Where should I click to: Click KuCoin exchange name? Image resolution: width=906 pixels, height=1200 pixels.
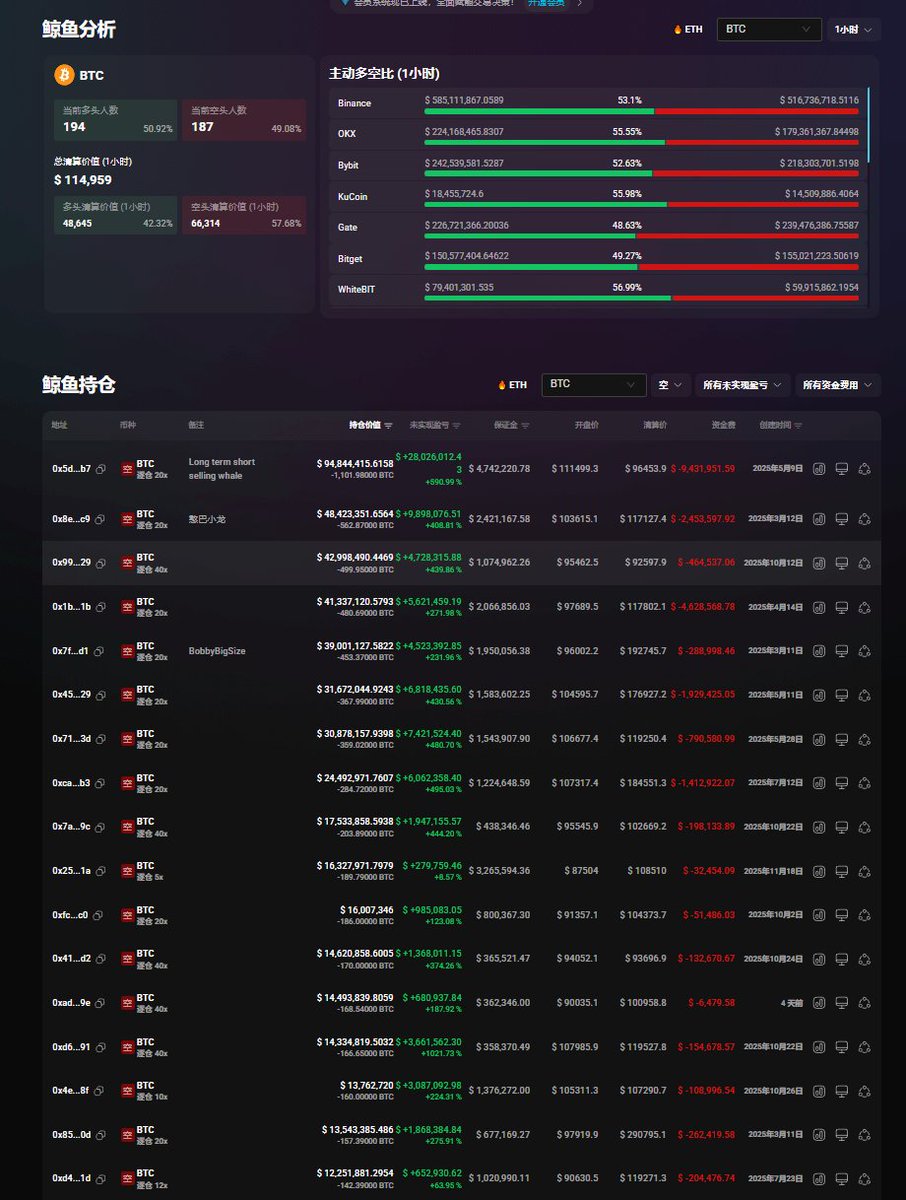pyautogui.click(x=352, y=197)
